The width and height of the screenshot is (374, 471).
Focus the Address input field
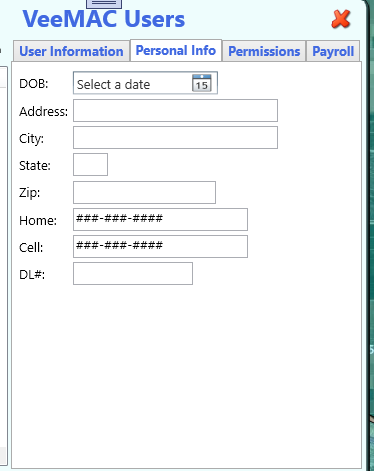[175, 110]
